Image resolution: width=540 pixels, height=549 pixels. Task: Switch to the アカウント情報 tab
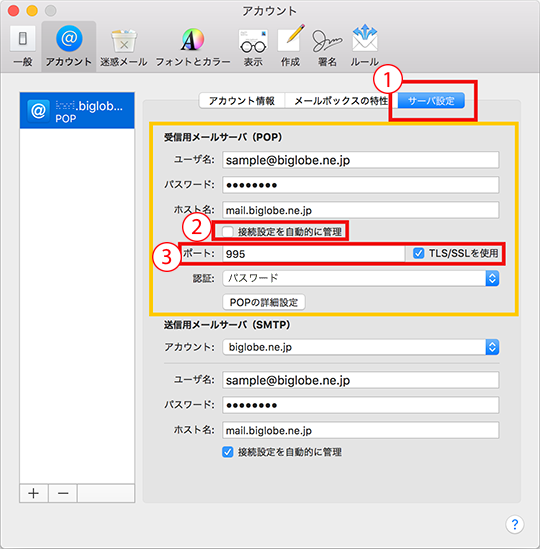(x=242, y=101)
